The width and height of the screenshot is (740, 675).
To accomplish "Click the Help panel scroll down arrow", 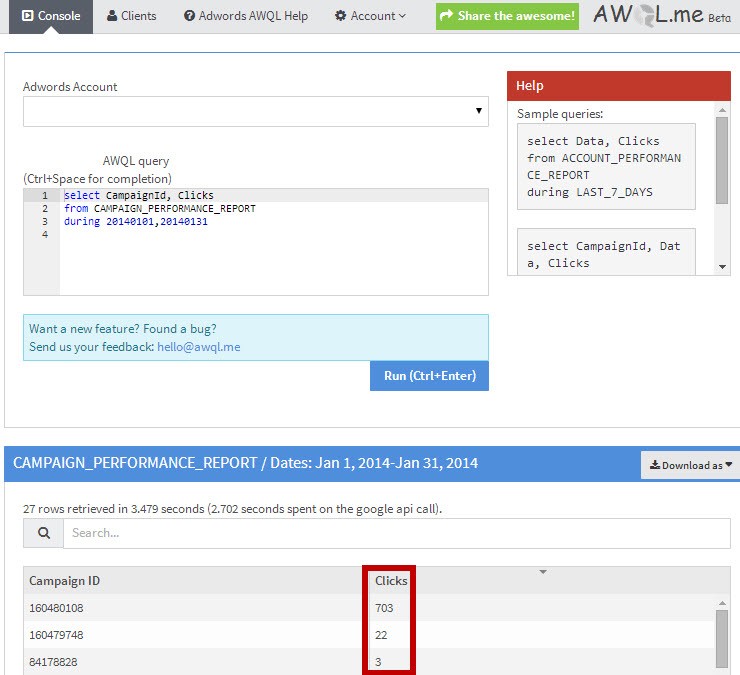I will click(x=722, y=267).
